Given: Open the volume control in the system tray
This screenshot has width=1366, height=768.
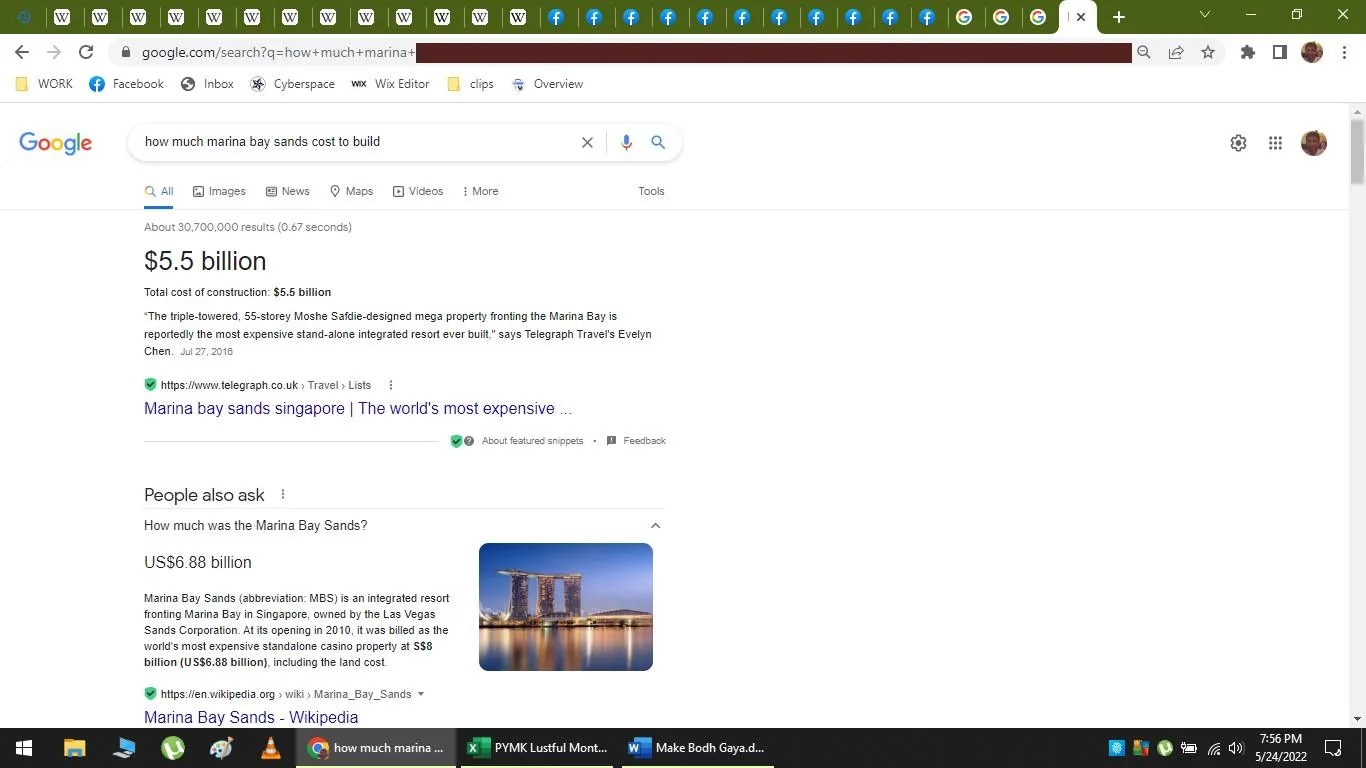Looking at the screenshot, I should click(1236, 748).
